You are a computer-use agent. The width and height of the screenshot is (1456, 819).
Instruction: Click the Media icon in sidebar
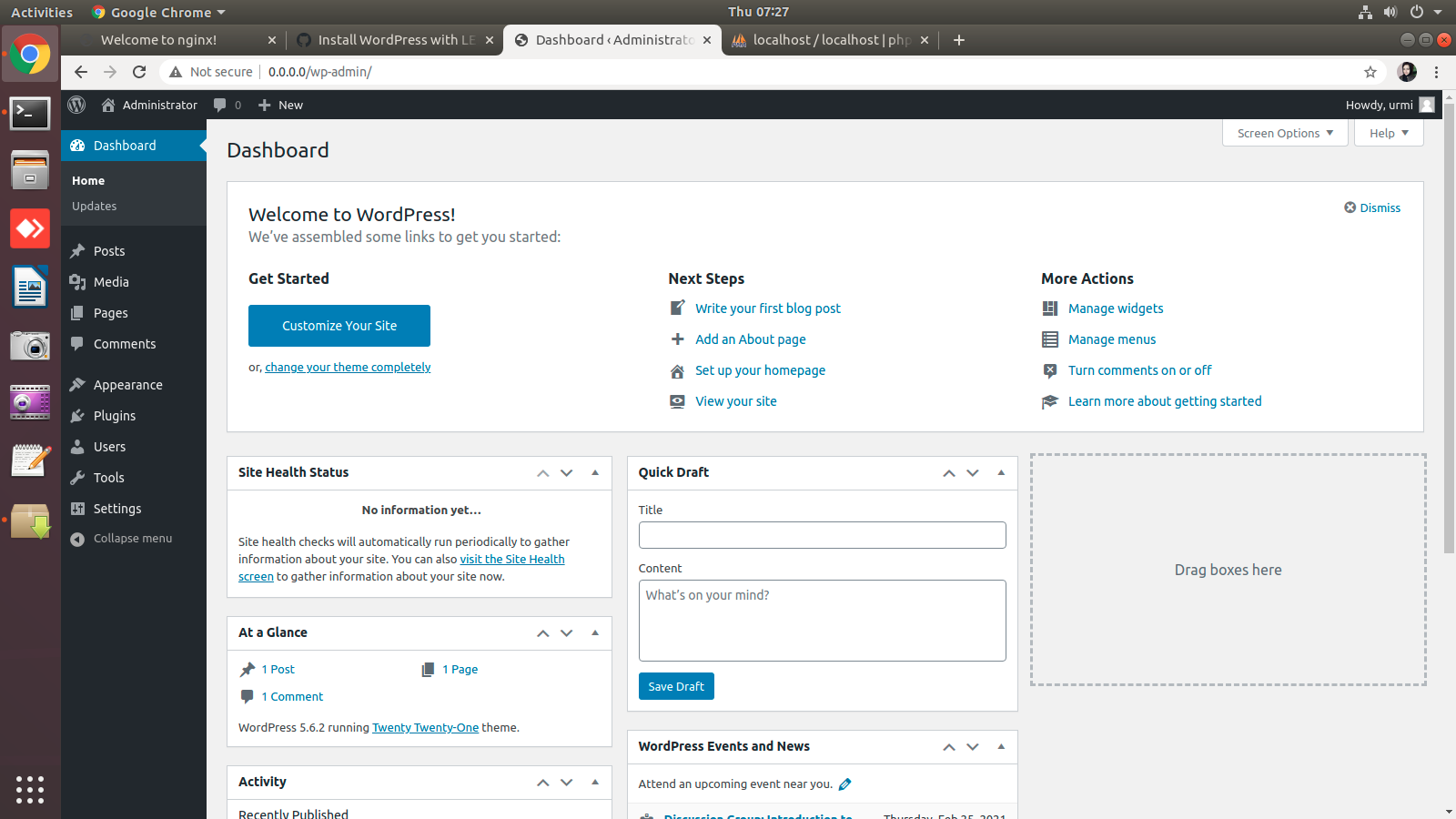point(77,282)
